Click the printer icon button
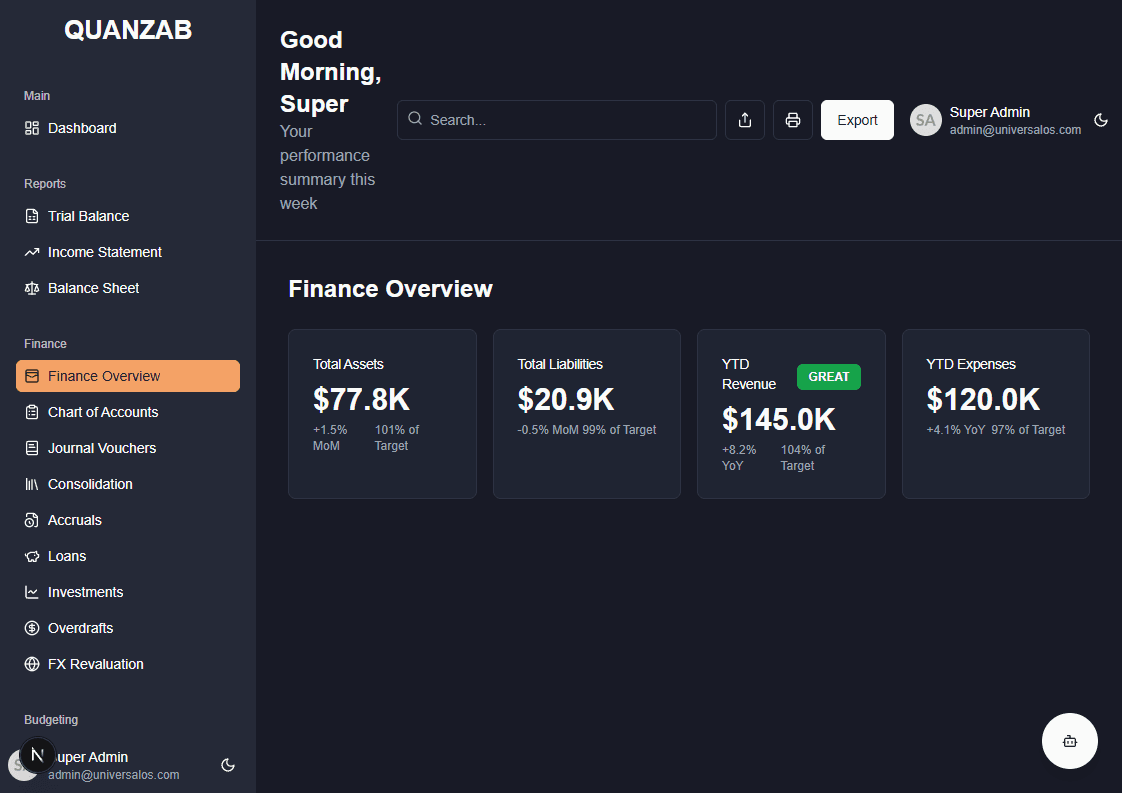The height and width of the screenshot is (793, 1122). point(793,120)
